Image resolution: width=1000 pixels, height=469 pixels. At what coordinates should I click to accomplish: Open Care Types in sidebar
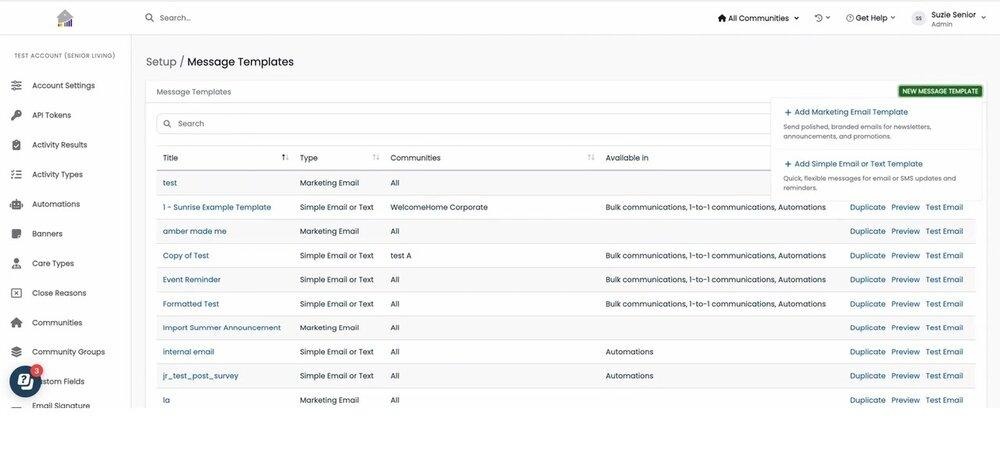[53, 264]
